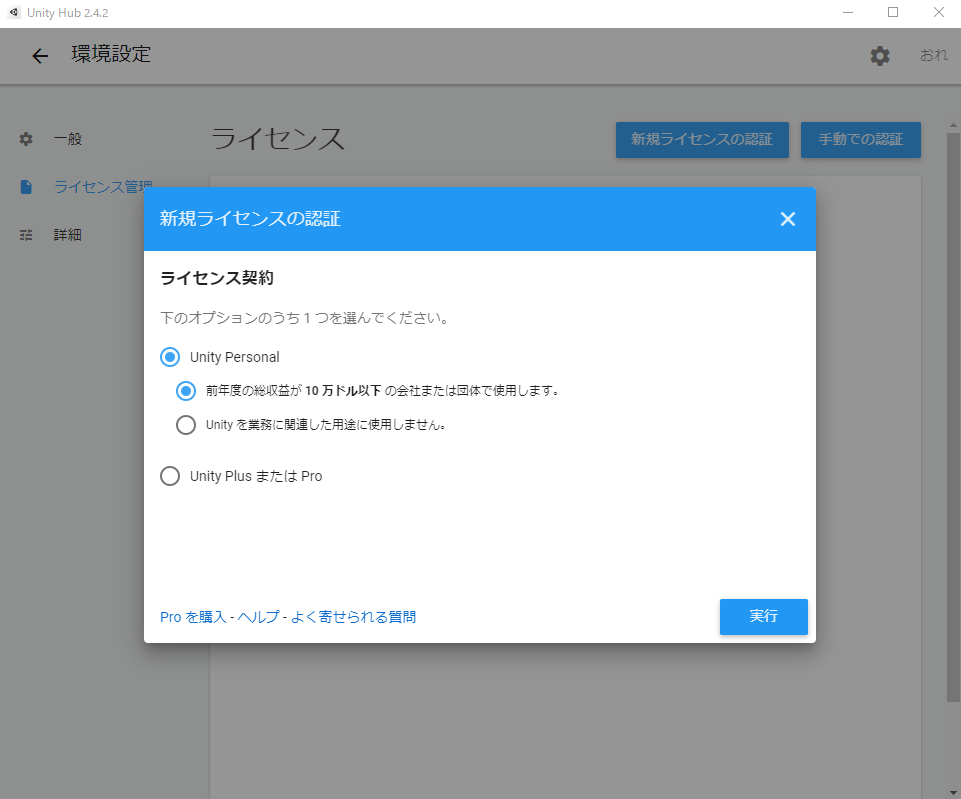Select Unity Personal radio option
This screenshot has width=961, height=799.
click(170, 357)
